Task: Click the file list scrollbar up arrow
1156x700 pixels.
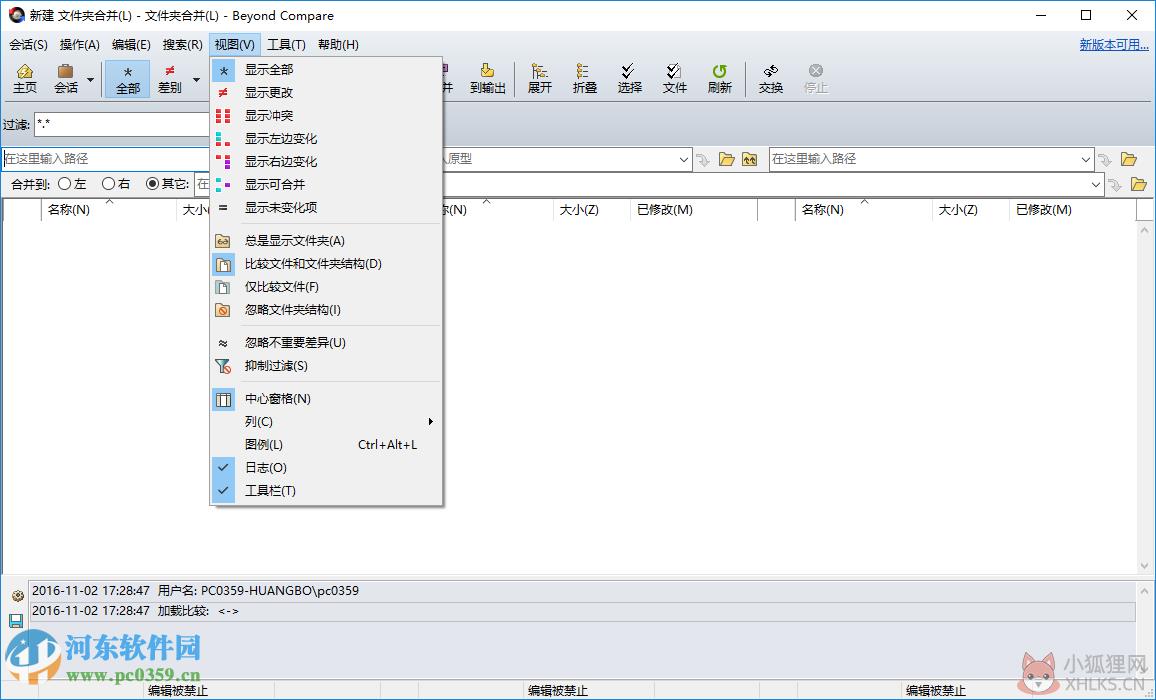Action: click(x=1144, y=230)
